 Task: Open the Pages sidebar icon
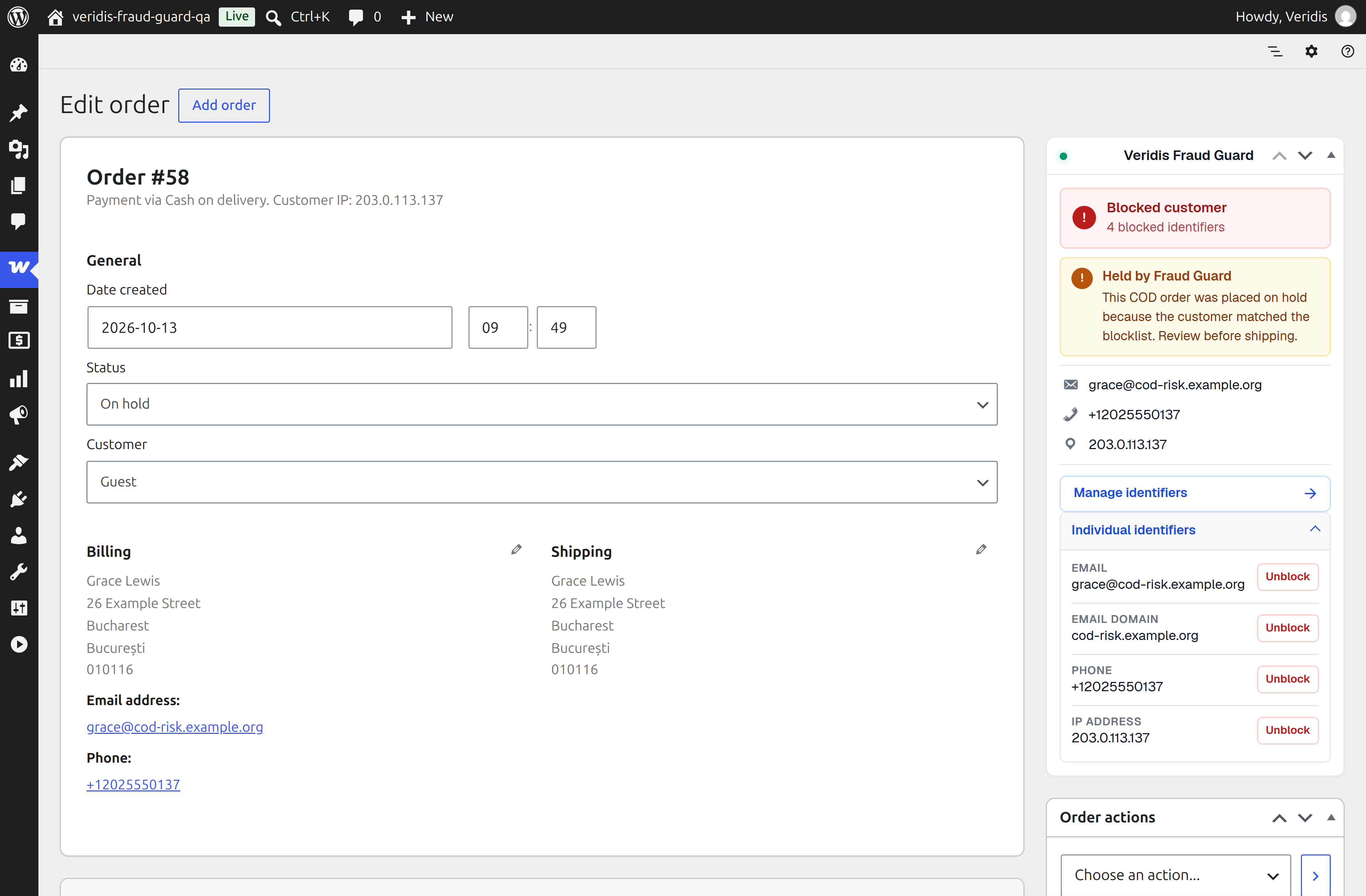[x=18, y=185]
